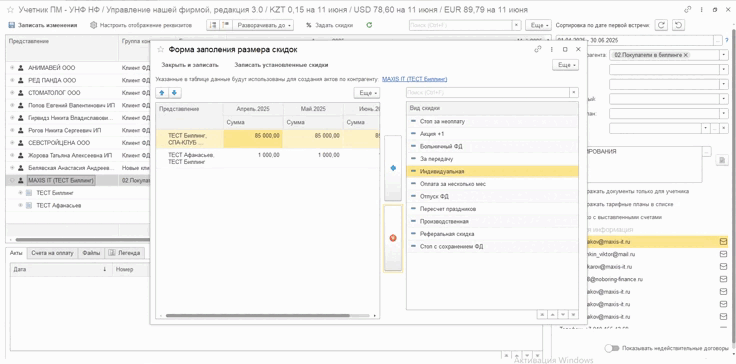Click horizontal scrollbar under sums table

(258, 316)
